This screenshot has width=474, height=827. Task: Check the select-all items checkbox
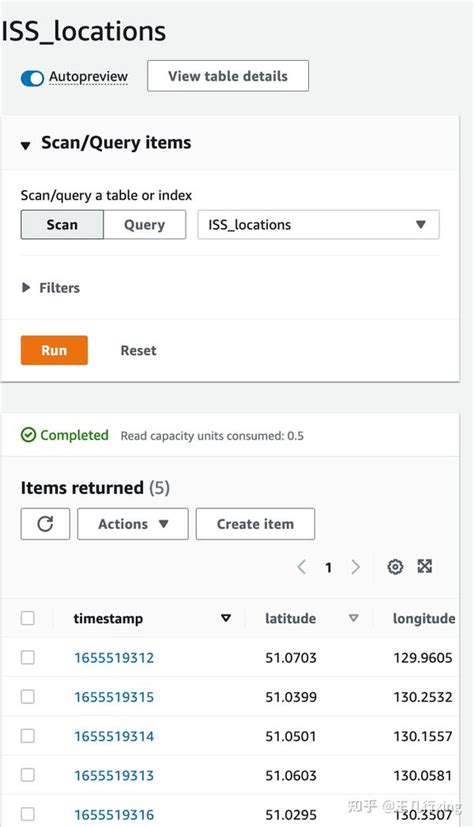27,618
